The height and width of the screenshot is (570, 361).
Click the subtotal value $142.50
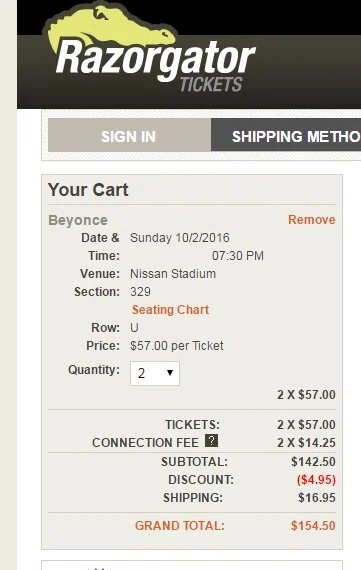coord(313,462)
